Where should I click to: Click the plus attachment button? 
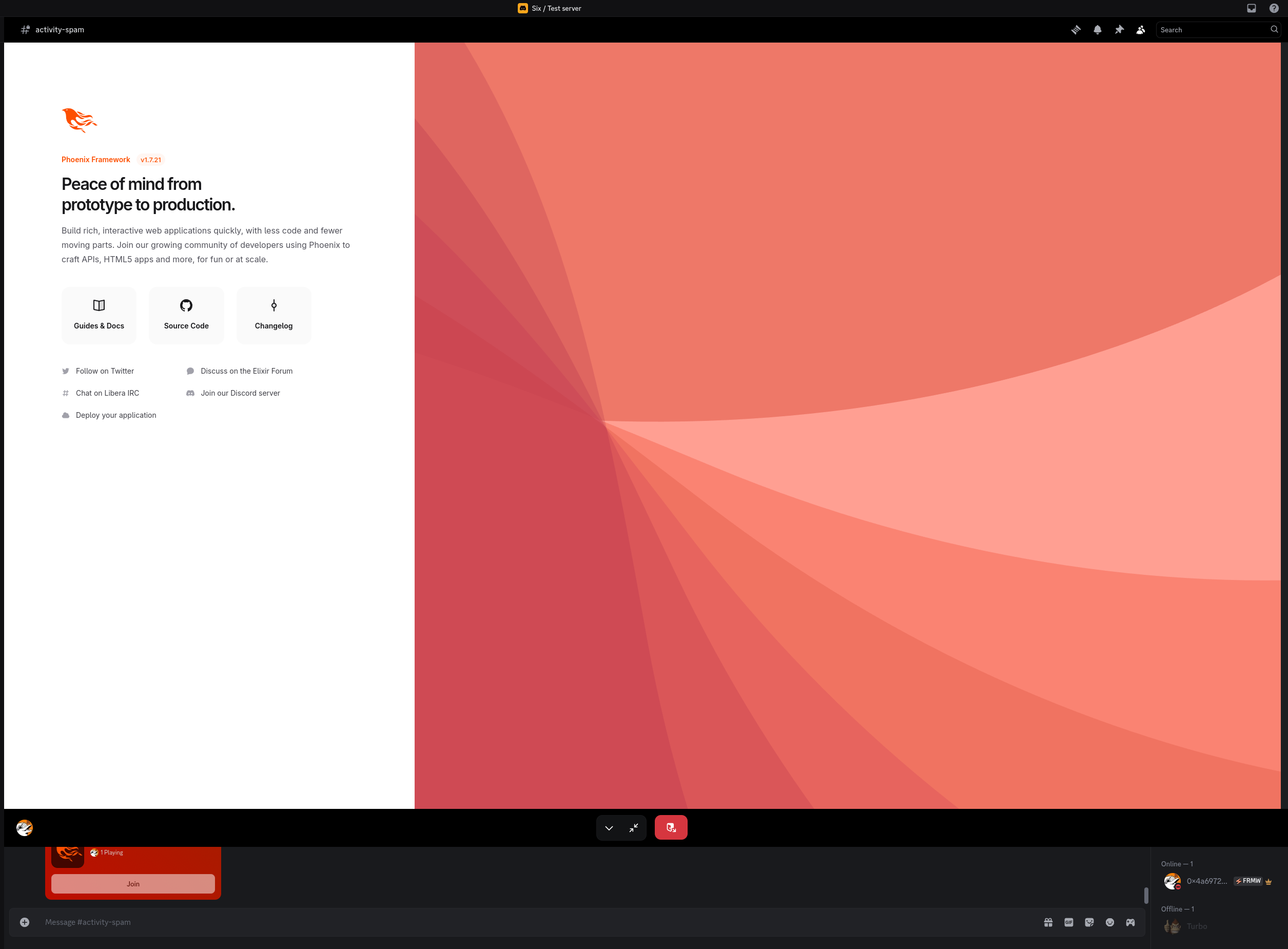click(25, 923)
